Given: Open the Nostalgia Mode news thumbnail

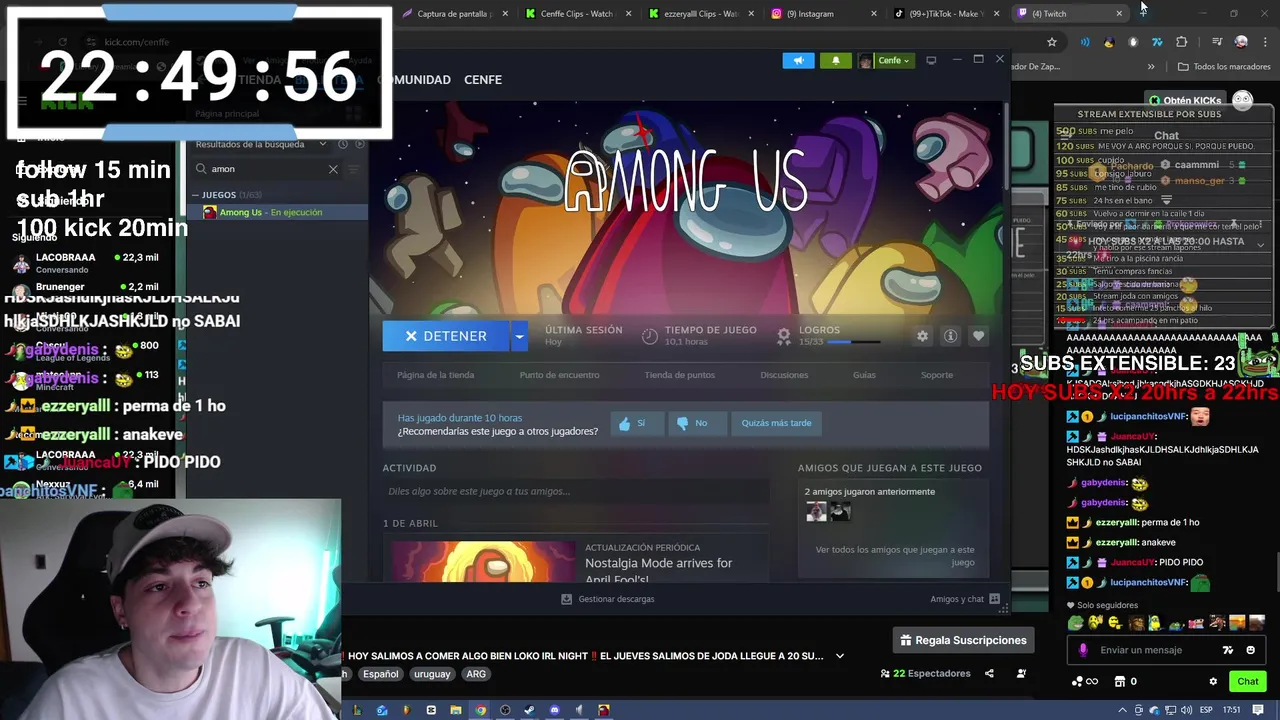Looking at the screenshot, I should coord(483,561).
